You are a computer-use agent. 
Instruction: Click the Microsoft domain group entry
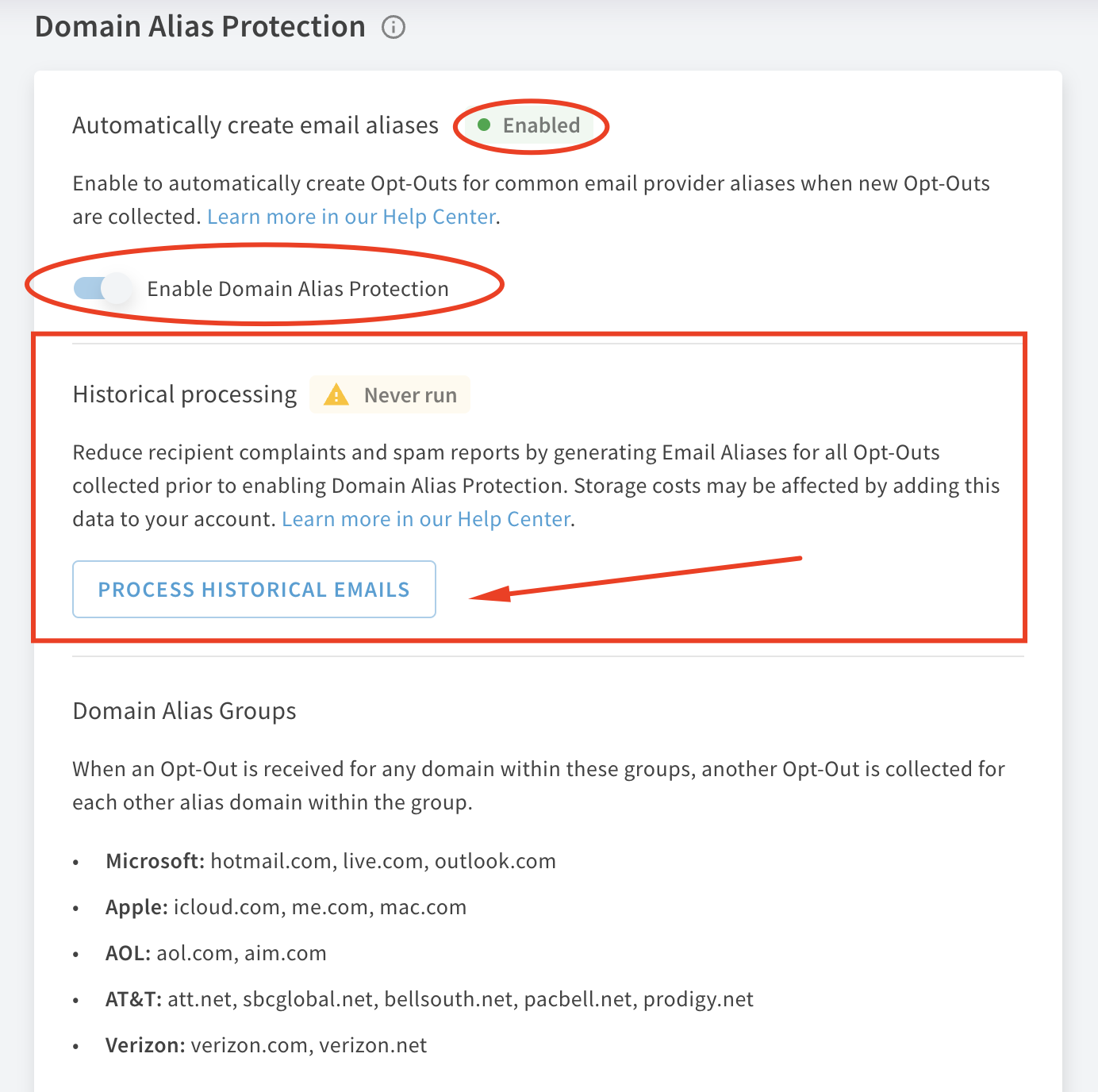[x=331, y=861]
